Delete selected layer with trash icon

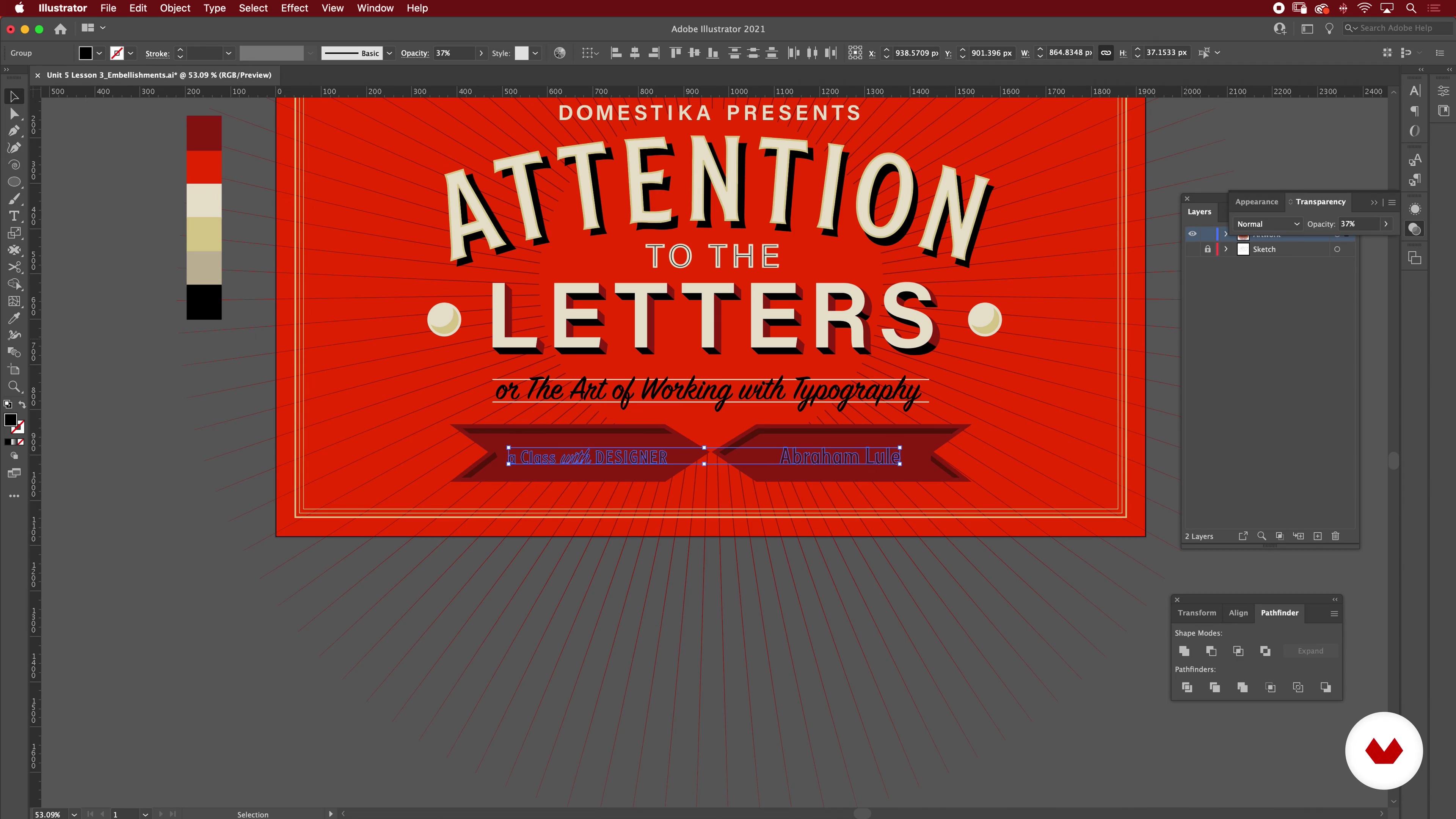coord(1335,536)
